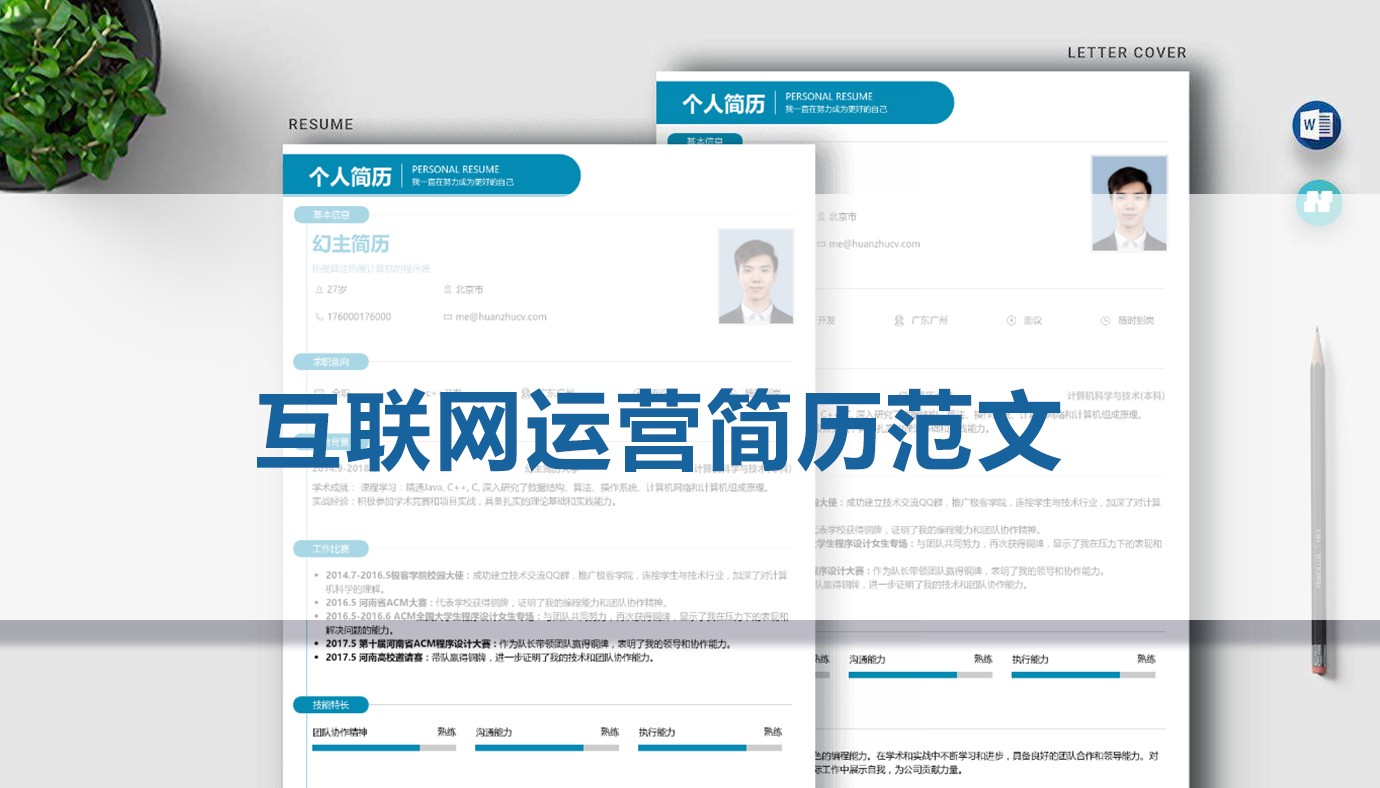Click the blue Word document icon

tap(1316, 126)
